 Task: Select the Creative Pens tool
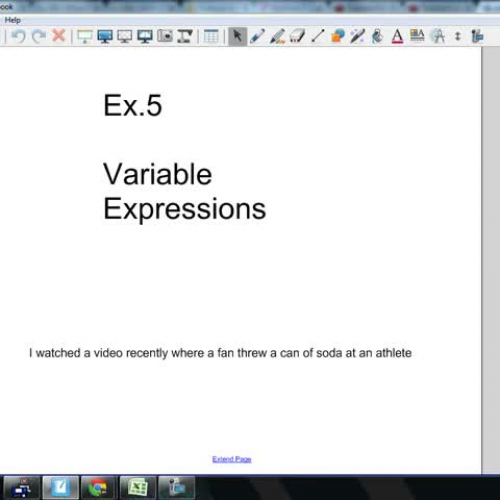[277, 36]
